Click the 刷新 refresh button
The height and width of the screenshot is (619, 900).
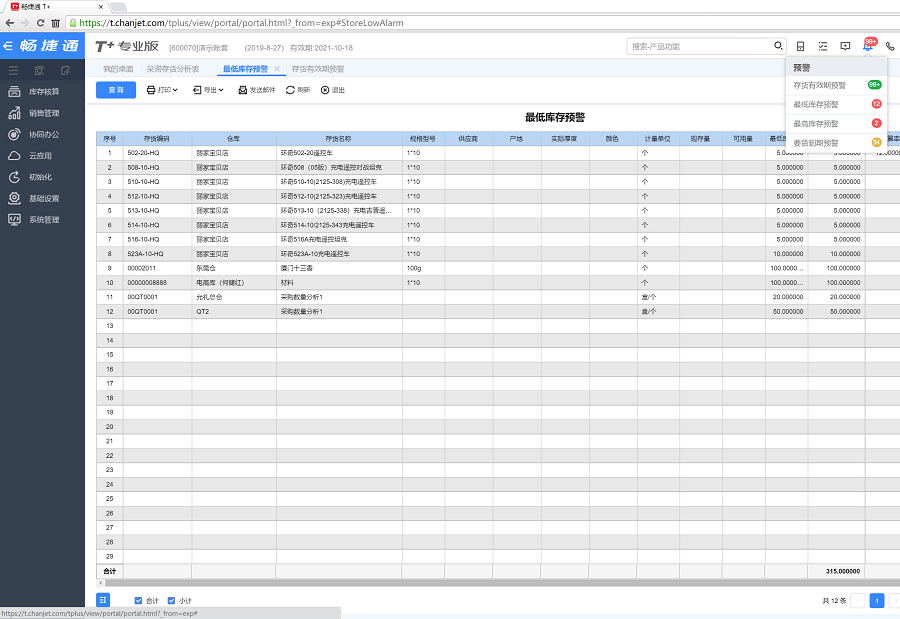tap(298, 90)
